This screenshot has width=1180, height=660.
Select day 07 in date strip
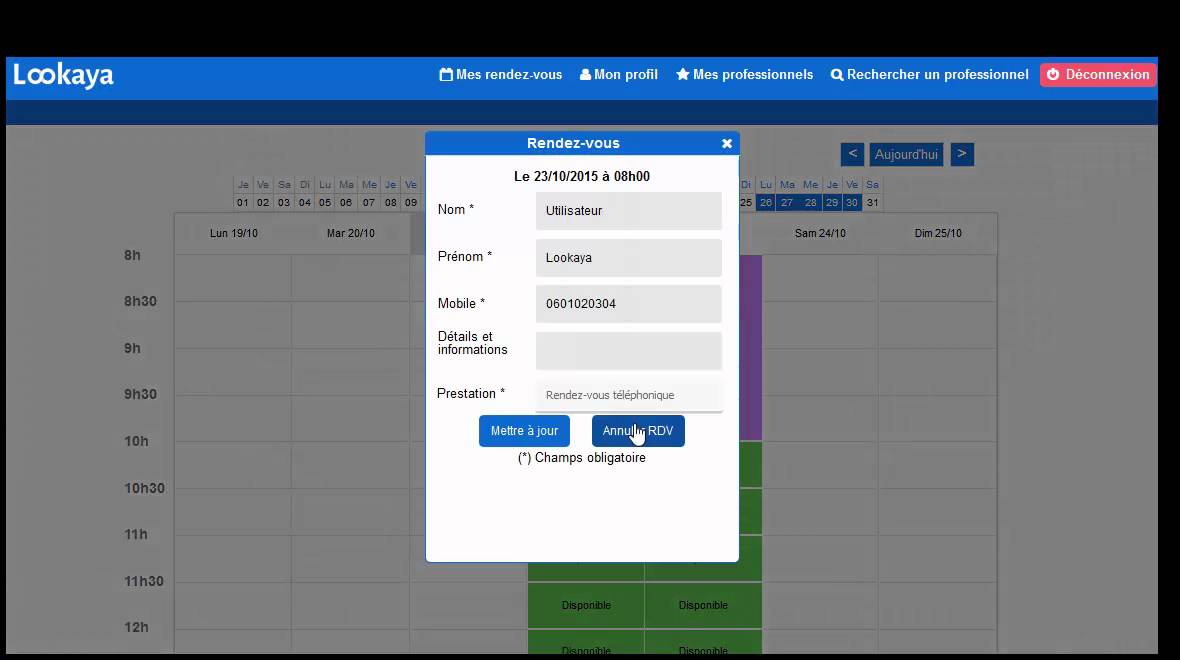point(369,202)
